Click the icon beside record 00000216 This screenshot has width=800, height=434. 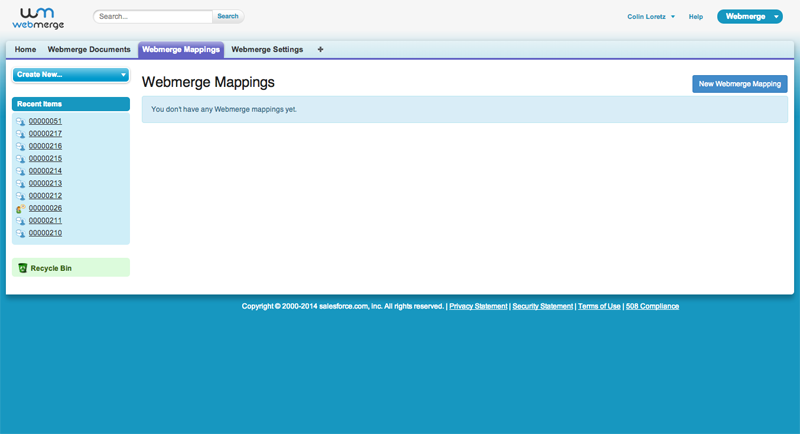20,146
